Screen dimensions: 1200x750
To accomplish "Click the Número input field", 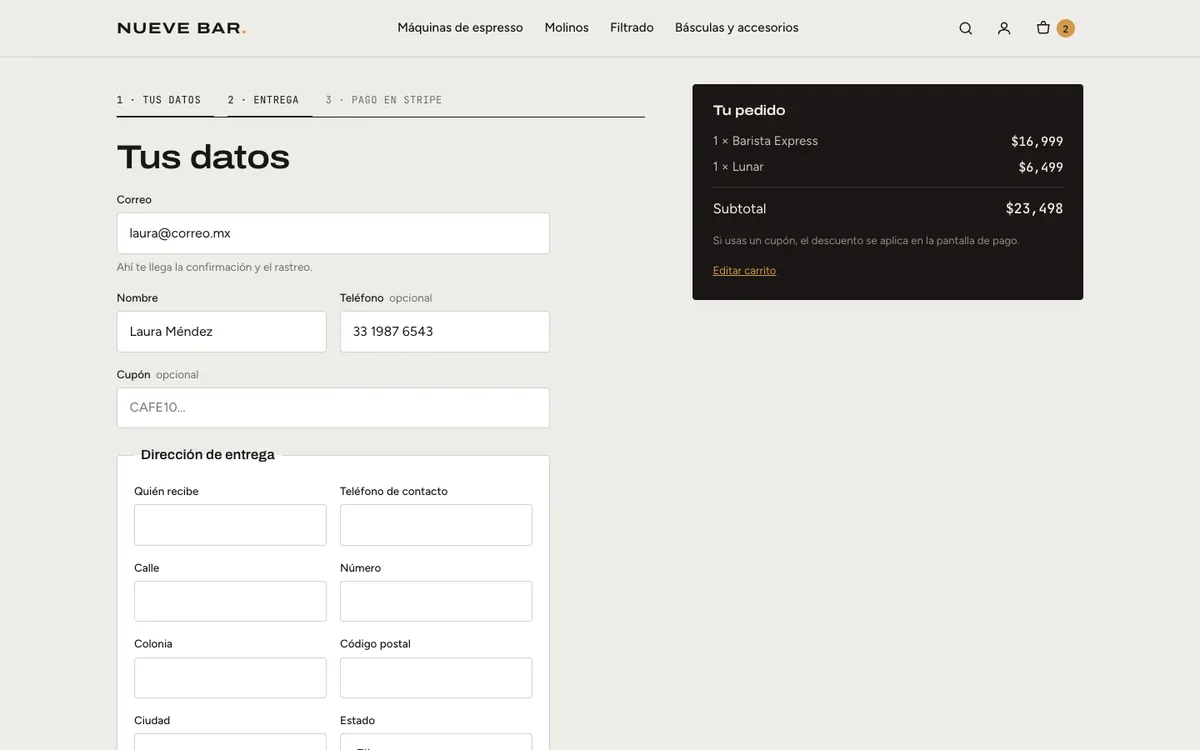I will [436, 602].
